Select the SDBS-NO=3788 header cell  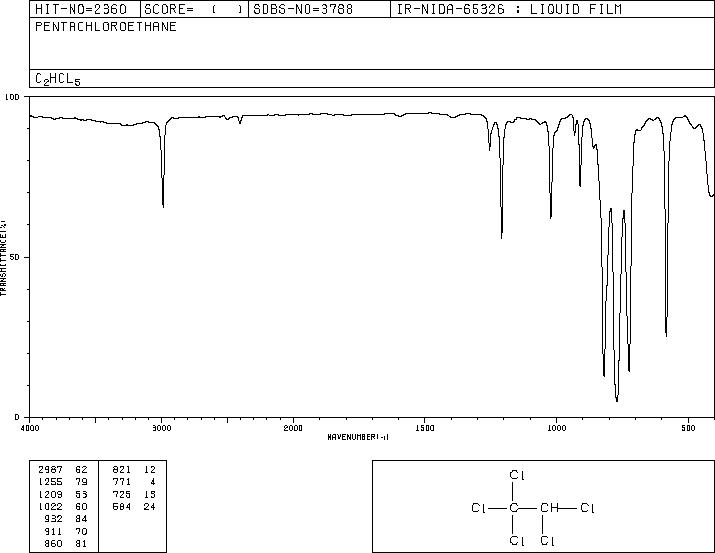pyautogui.click(x=303, y=9)
